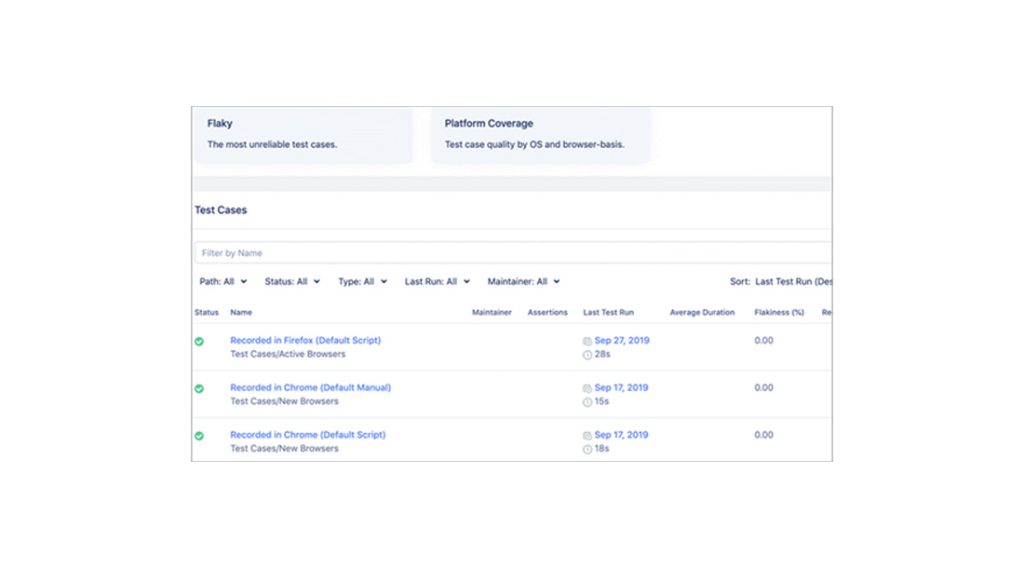This screenshot has height=568, width=1024.
Task: Click clock icon next to 28s duration
Action: (x=587, y=355)
